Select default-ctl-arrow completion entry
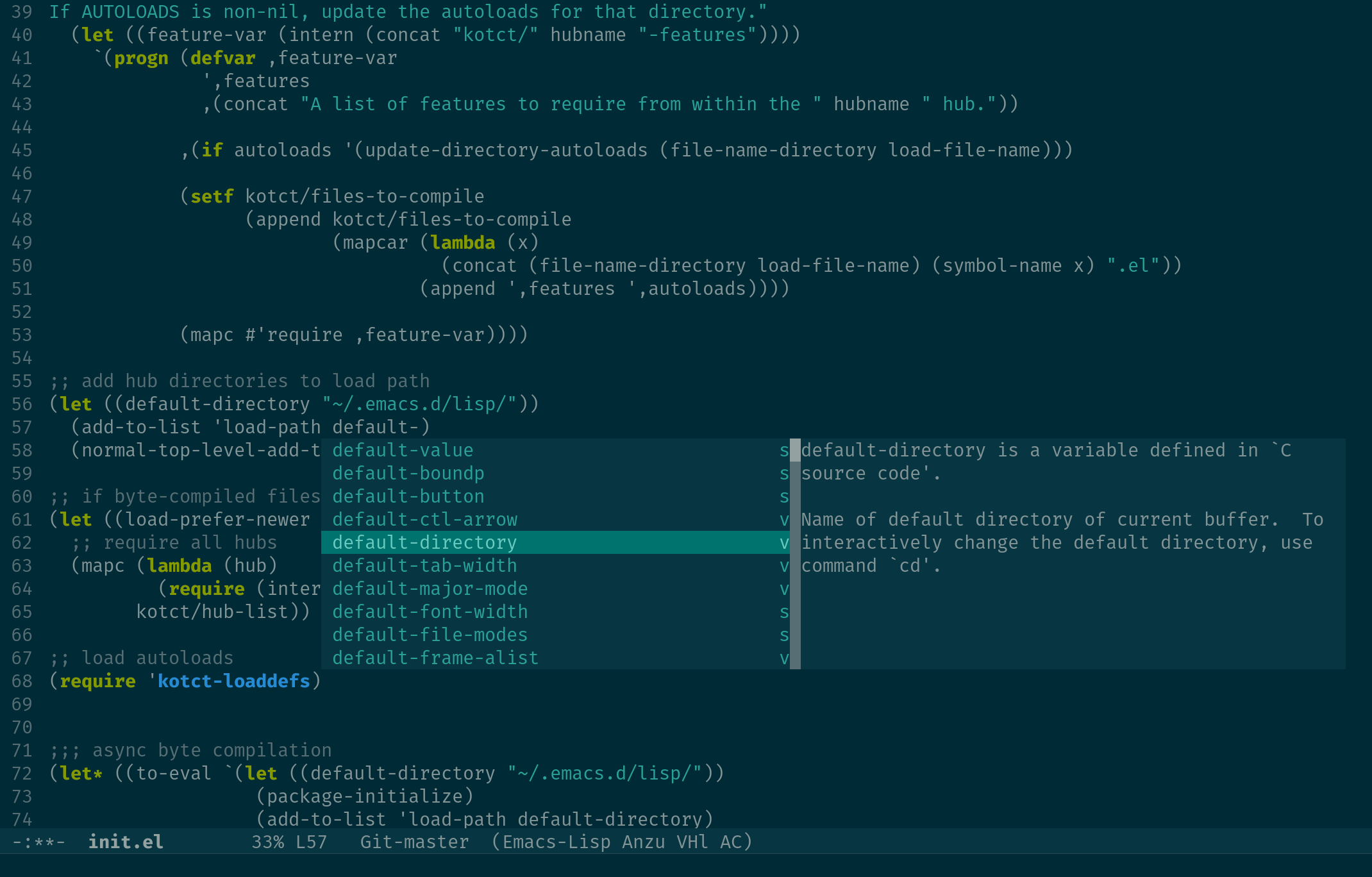The height and width of the screenshot is (877, 1372). 424,519
